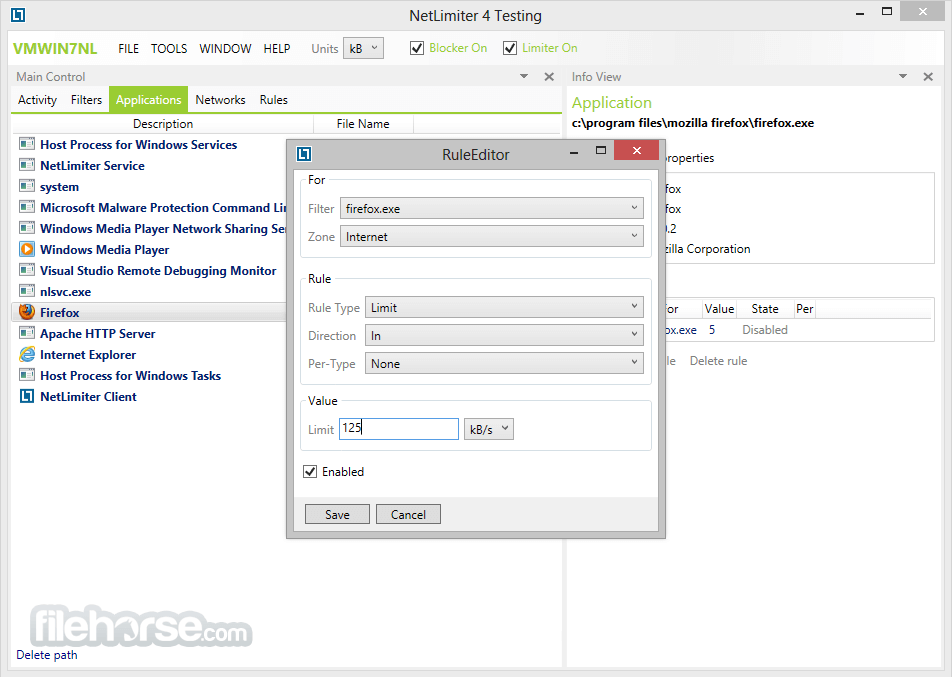
Task: Click the Apache HTTP Server icon
Action: point(27,333)
